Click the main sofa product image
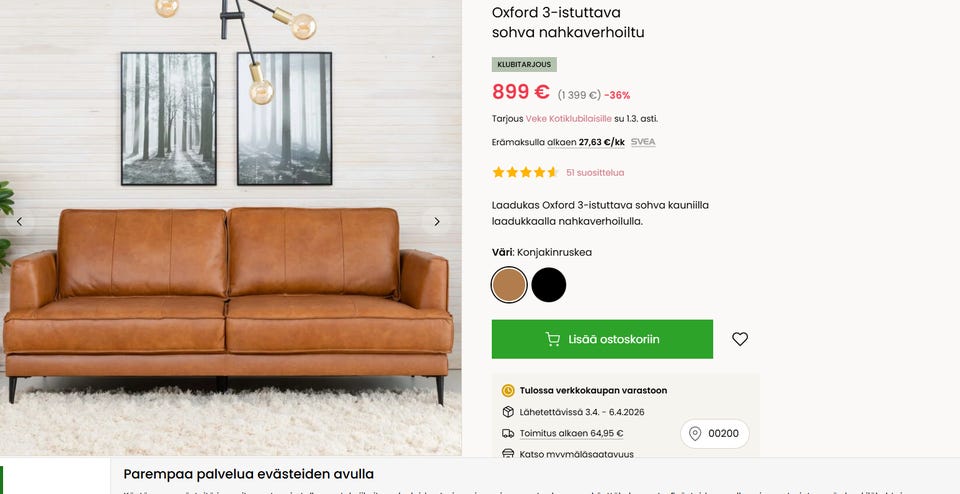Image resolution: width=960 pixels, height=494 pixels. tap(231, 227)
